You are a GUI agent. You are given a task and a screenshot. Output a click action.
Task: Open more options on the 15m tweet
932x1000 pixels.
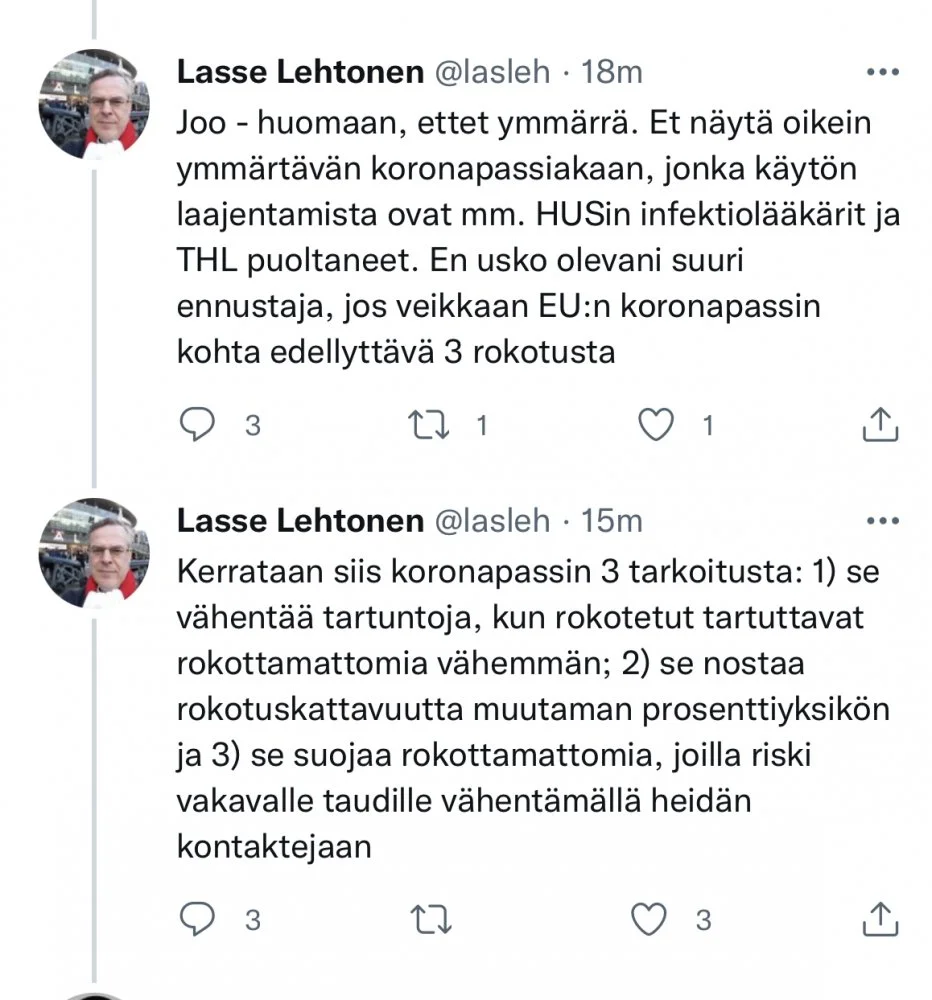(882, 521)
